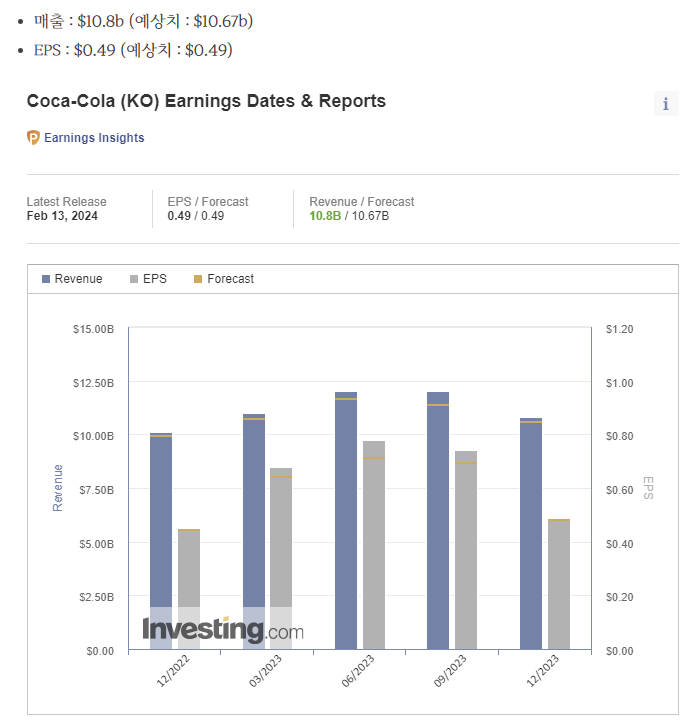Toggle the Revenue legend item
Viewport: 694px width, 725px height.
pos(72,279)
